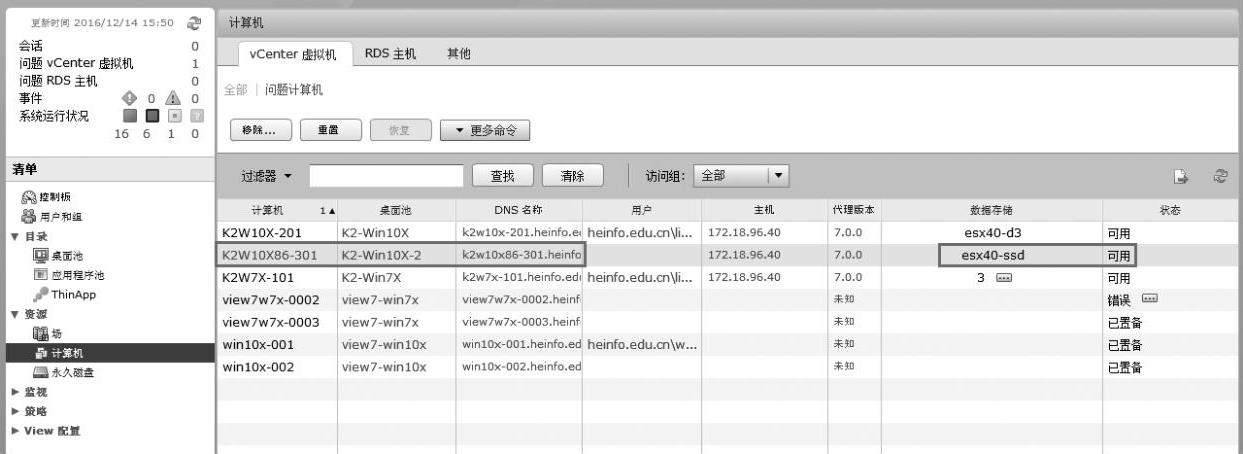Select the K2W10X86-301 computer row

728,255
